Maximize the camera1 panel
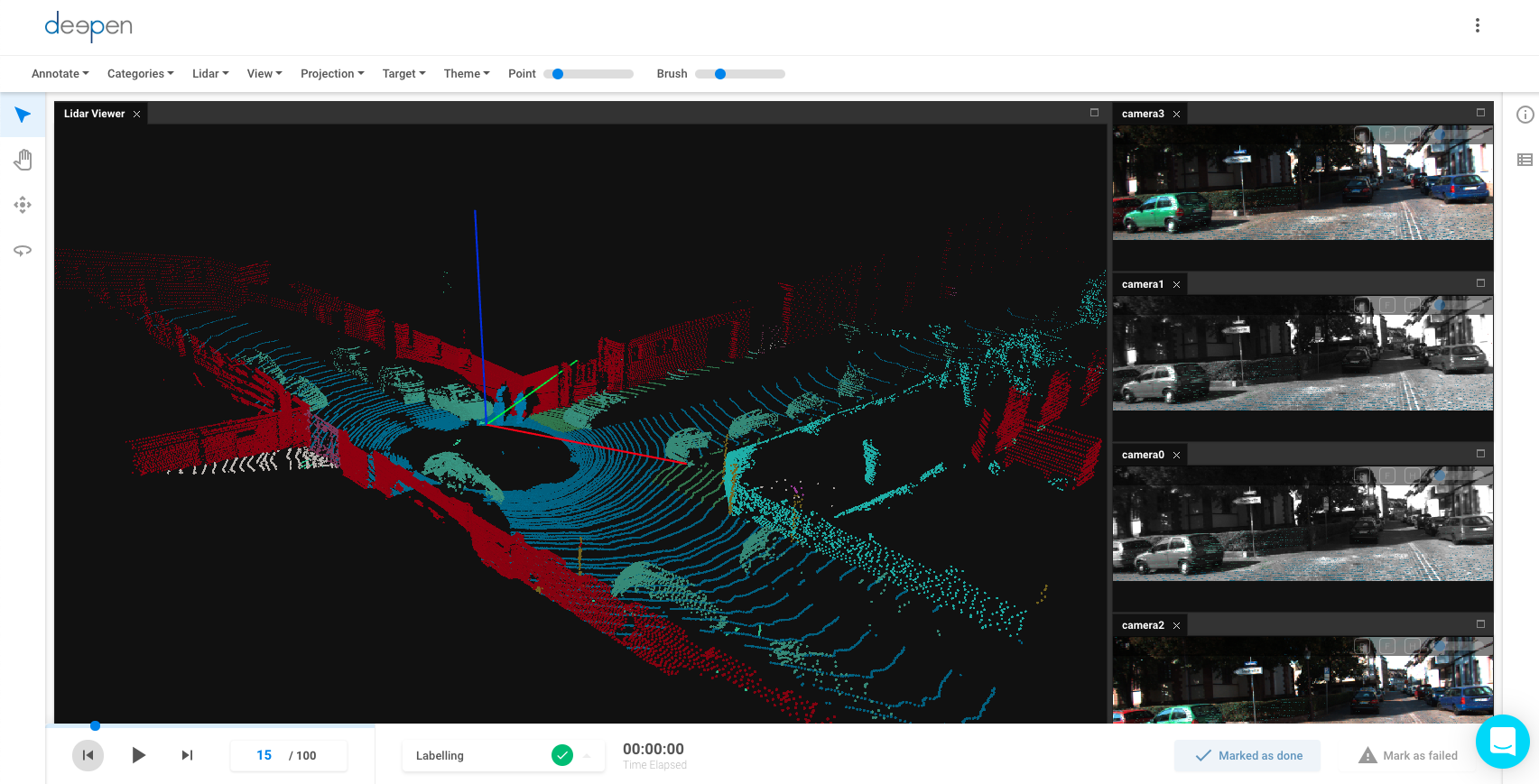The width and height of the screenshot is (1539, 784). coord(1480,283)
